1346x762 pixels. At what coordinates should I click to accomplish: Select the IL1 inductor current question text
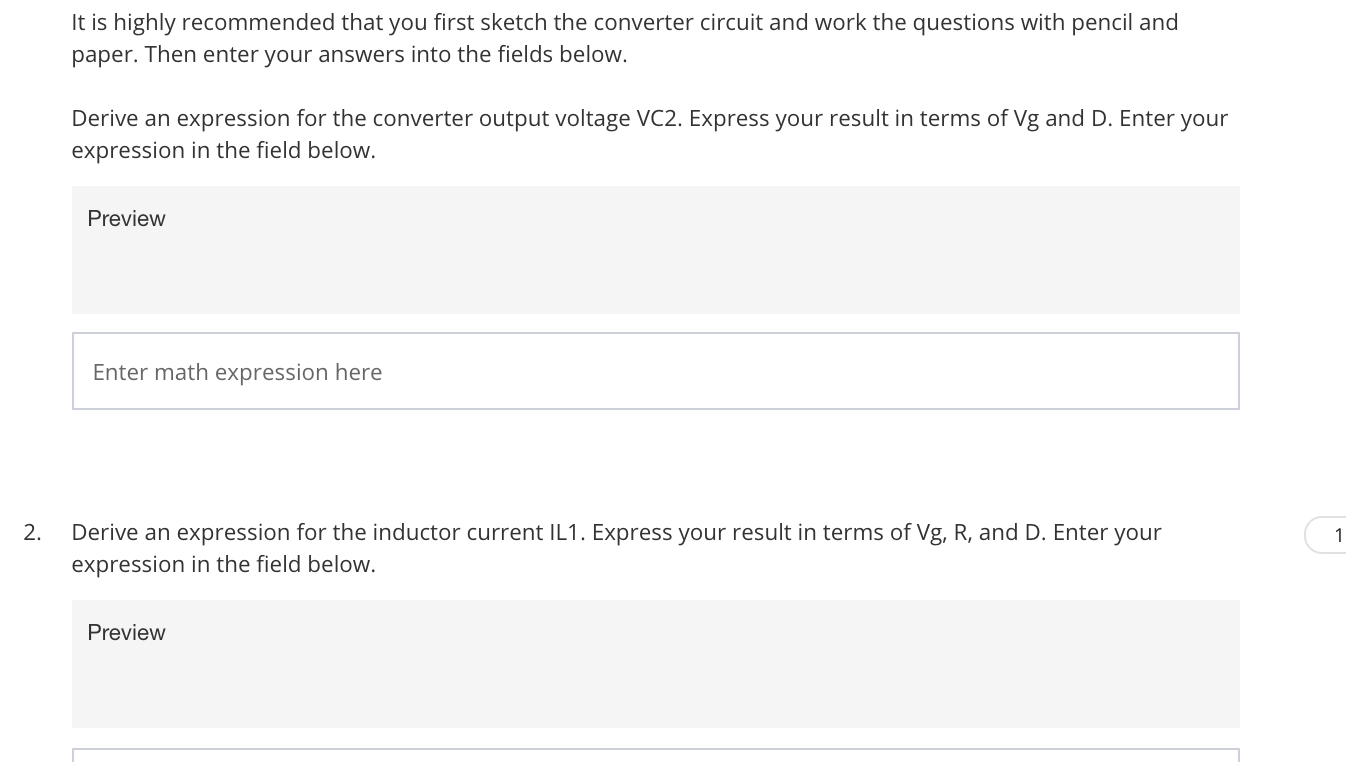point(616,547)
